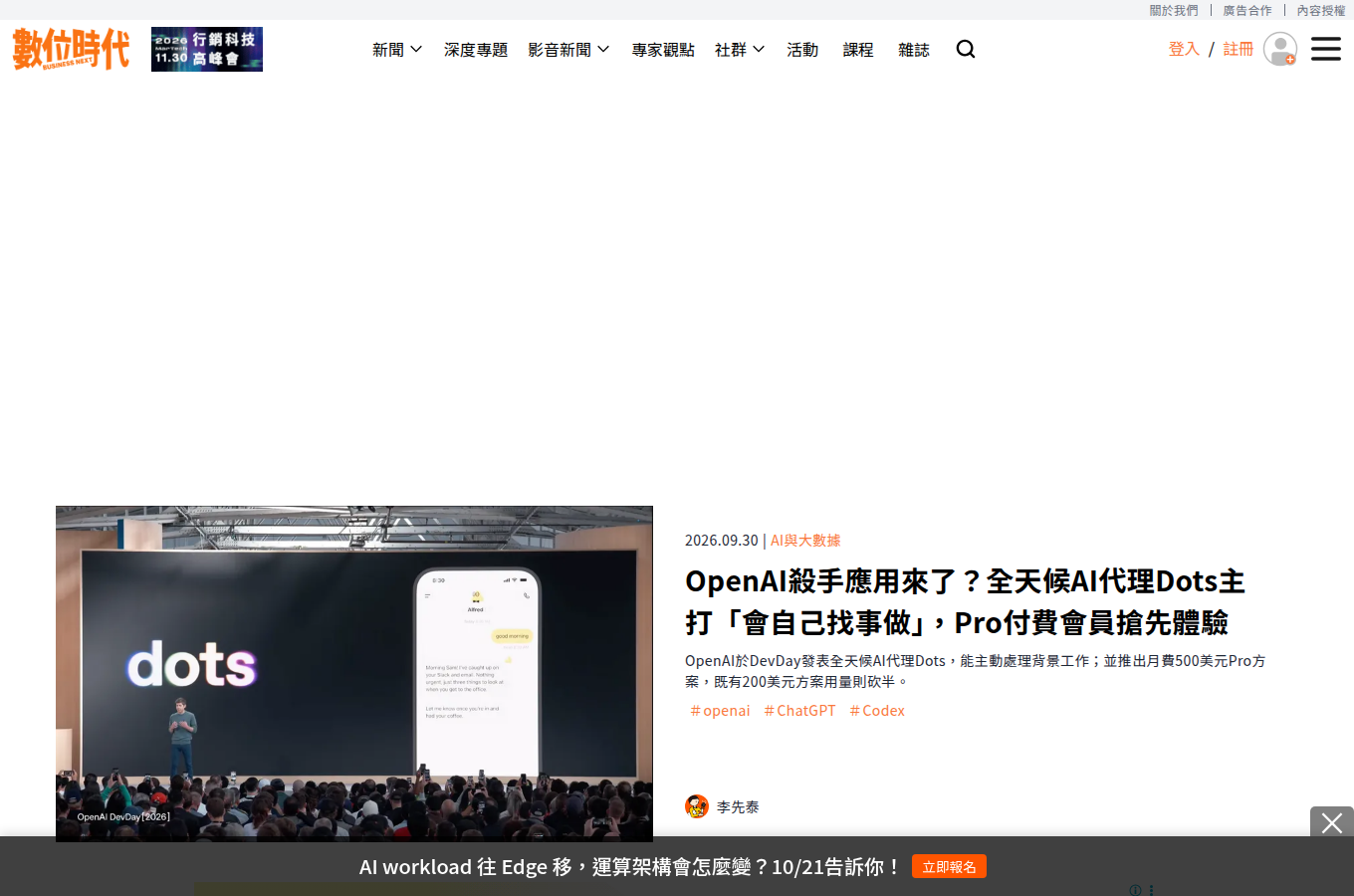Select the #openai tag

(x=720, y=711)
